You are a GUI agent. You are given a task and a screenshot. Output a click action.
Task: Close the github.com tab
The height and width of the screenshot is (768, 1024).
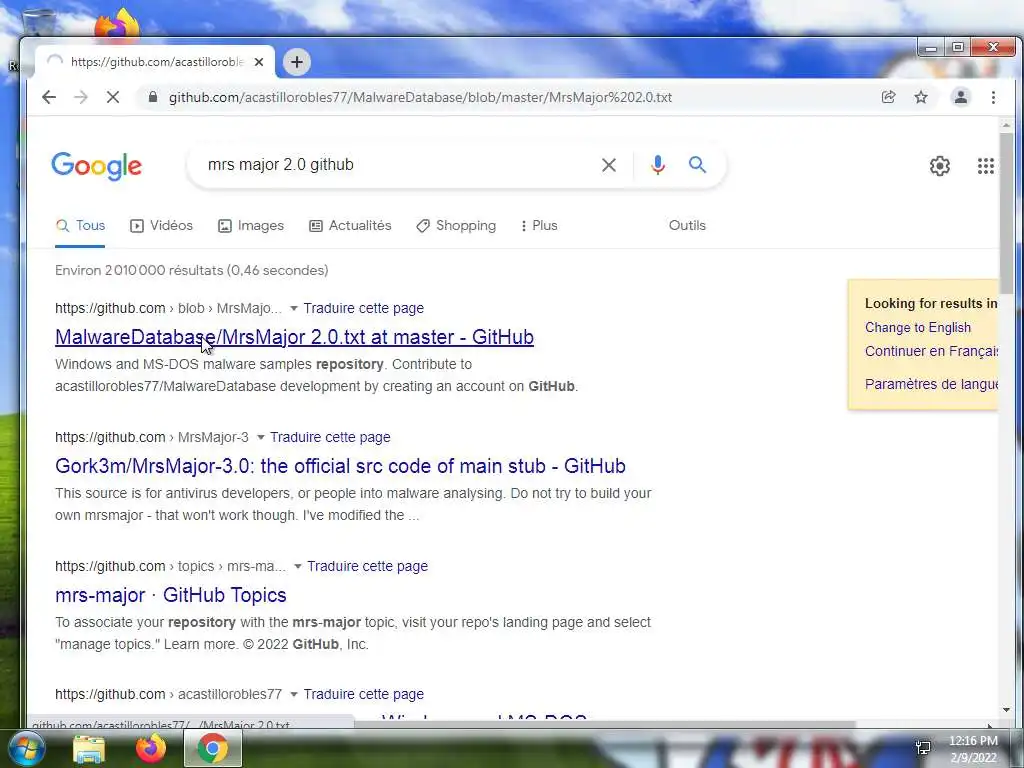259,62
